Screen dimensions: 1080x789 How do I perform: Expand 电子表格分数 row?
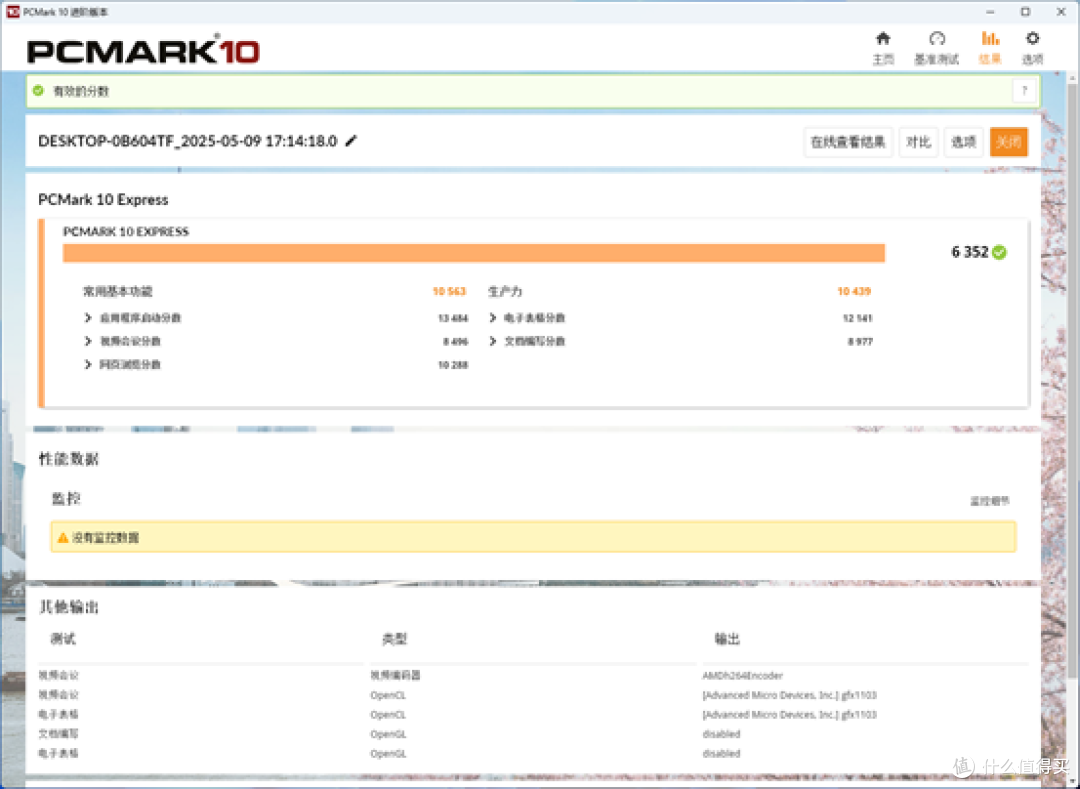coord(492,318)
